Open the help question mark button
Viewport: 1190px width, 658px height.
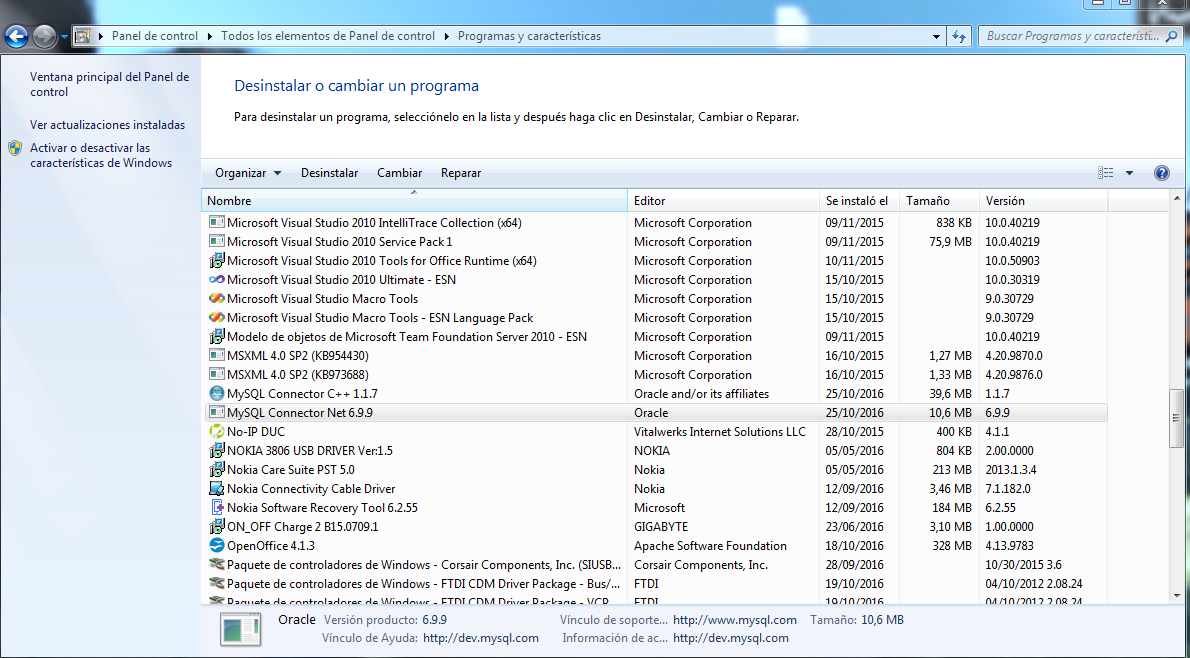(1161, 173)
